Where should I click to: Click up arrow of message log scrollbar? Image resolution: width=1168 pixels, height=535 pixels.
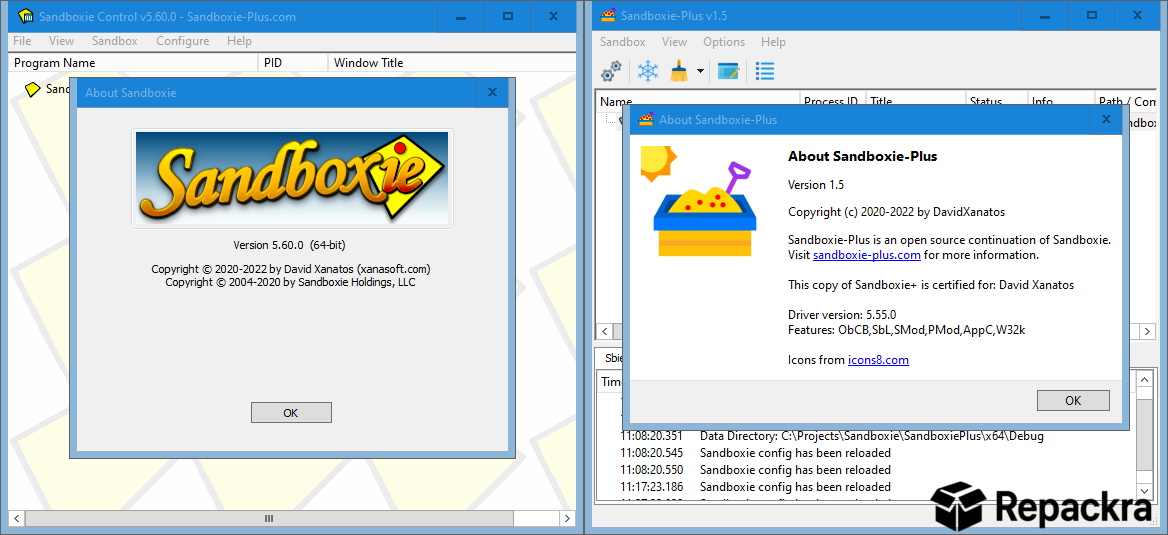click(x=1143, y=381)
